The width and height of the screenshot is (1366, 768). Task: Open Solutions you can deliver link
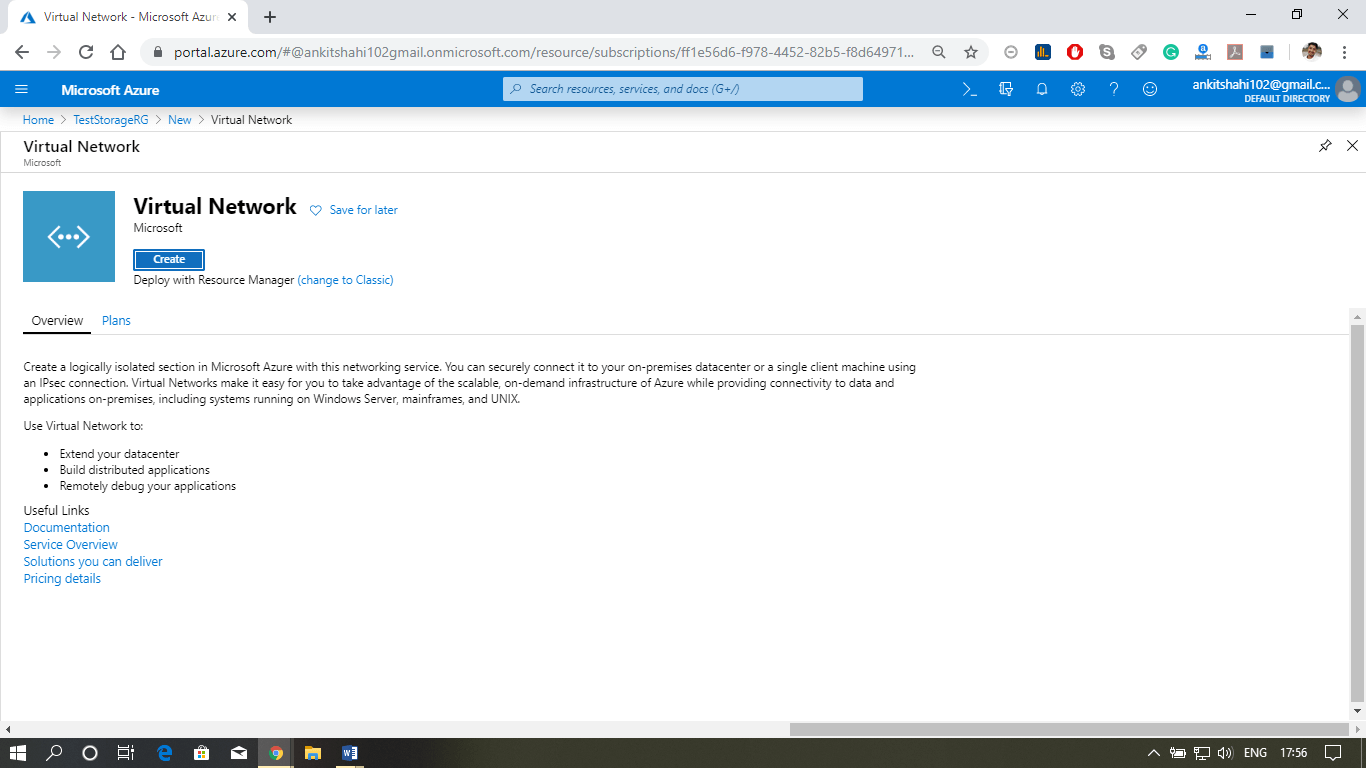click(93, 562)
